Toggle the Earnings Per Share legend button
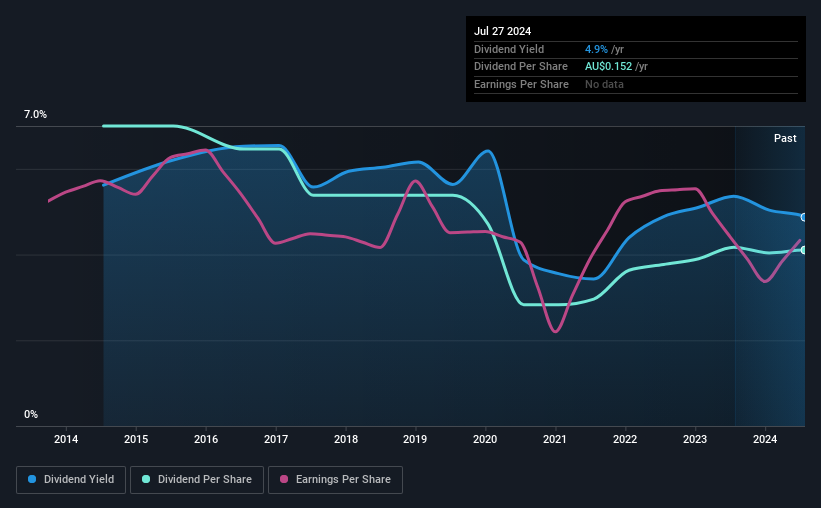Viewport: 821px width, 508px height. point(335,480)
